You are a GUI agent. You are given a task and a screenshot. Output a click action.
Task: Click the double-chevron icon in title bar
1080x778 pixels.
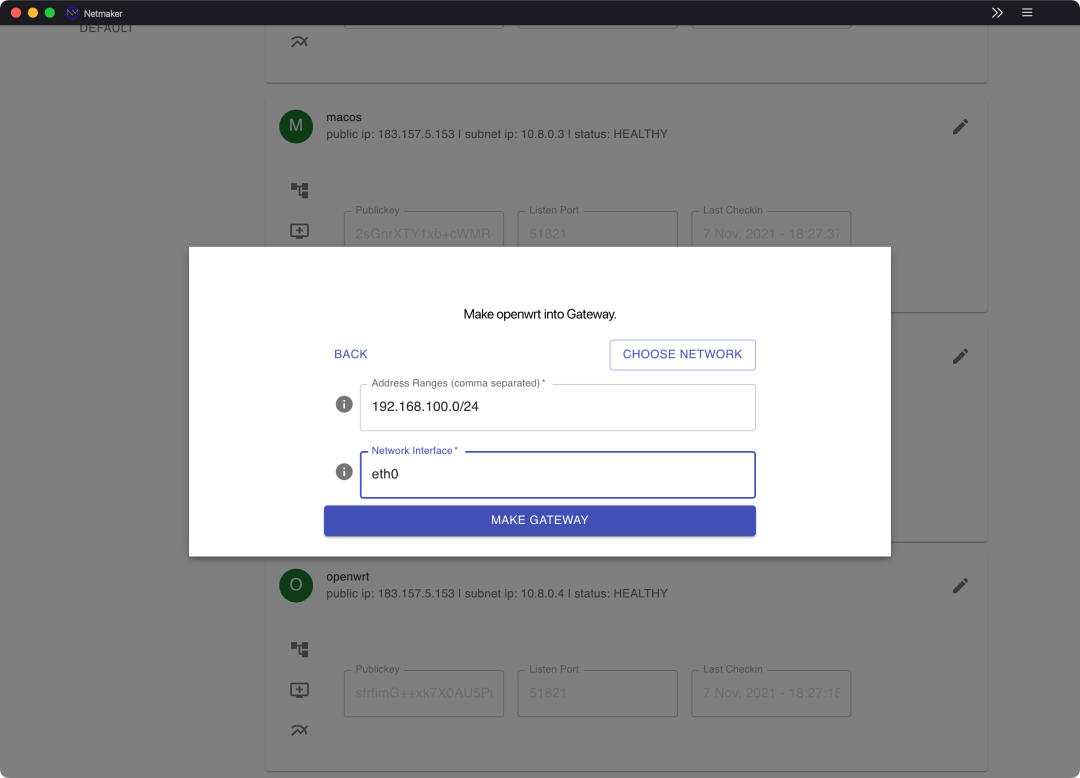tap(997, 13)
